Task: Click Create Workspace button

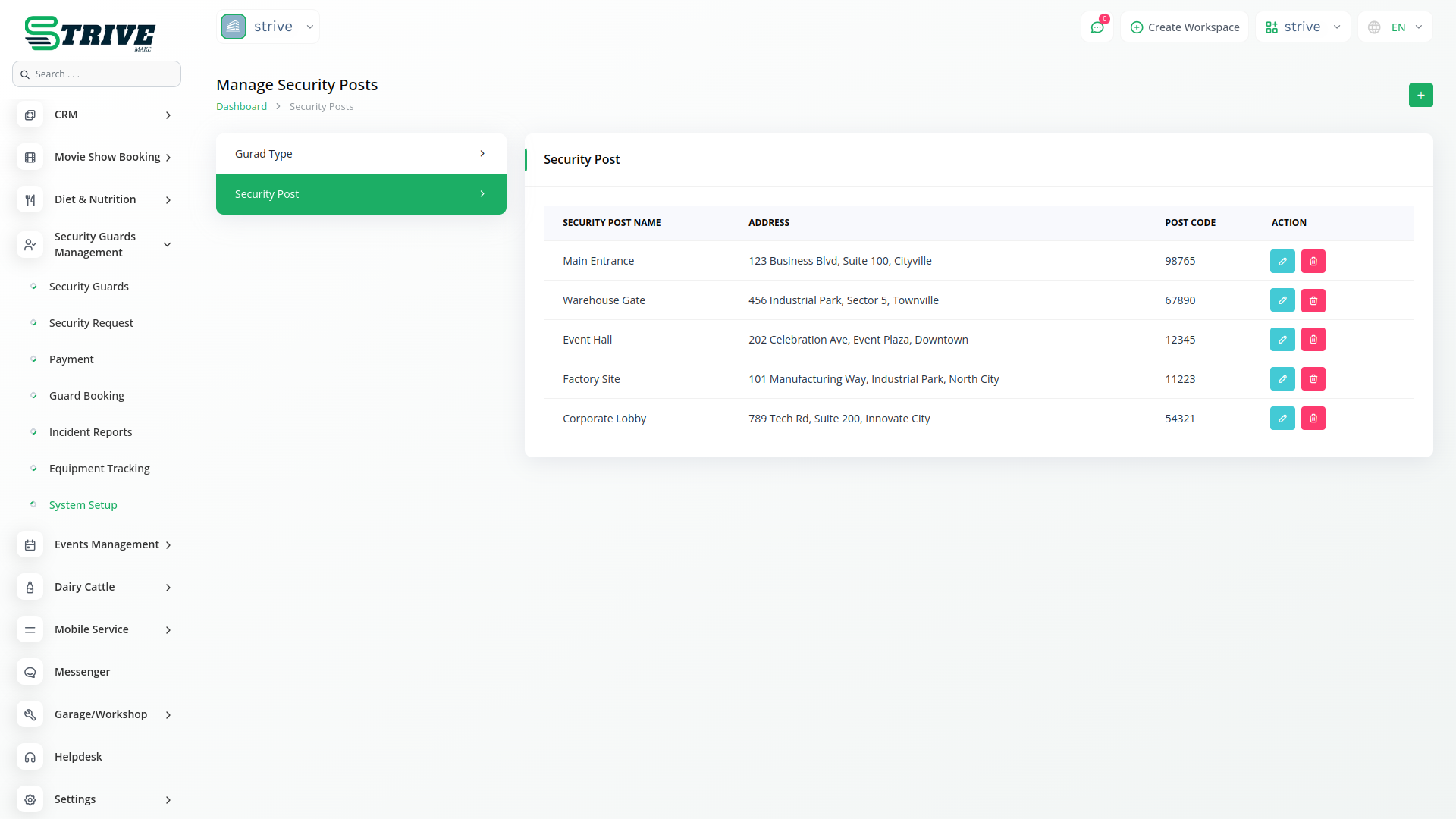Action: point(1185,27)
